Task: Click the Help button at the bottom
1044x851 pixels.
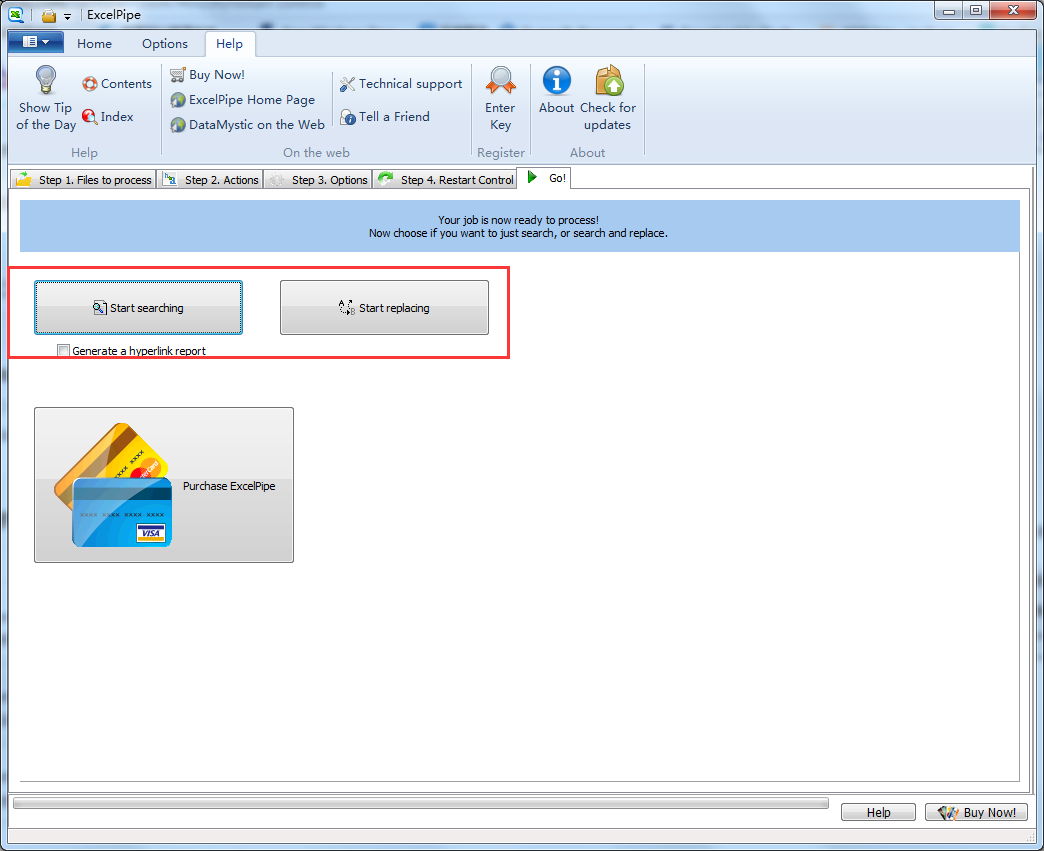Action: (878, 812)
